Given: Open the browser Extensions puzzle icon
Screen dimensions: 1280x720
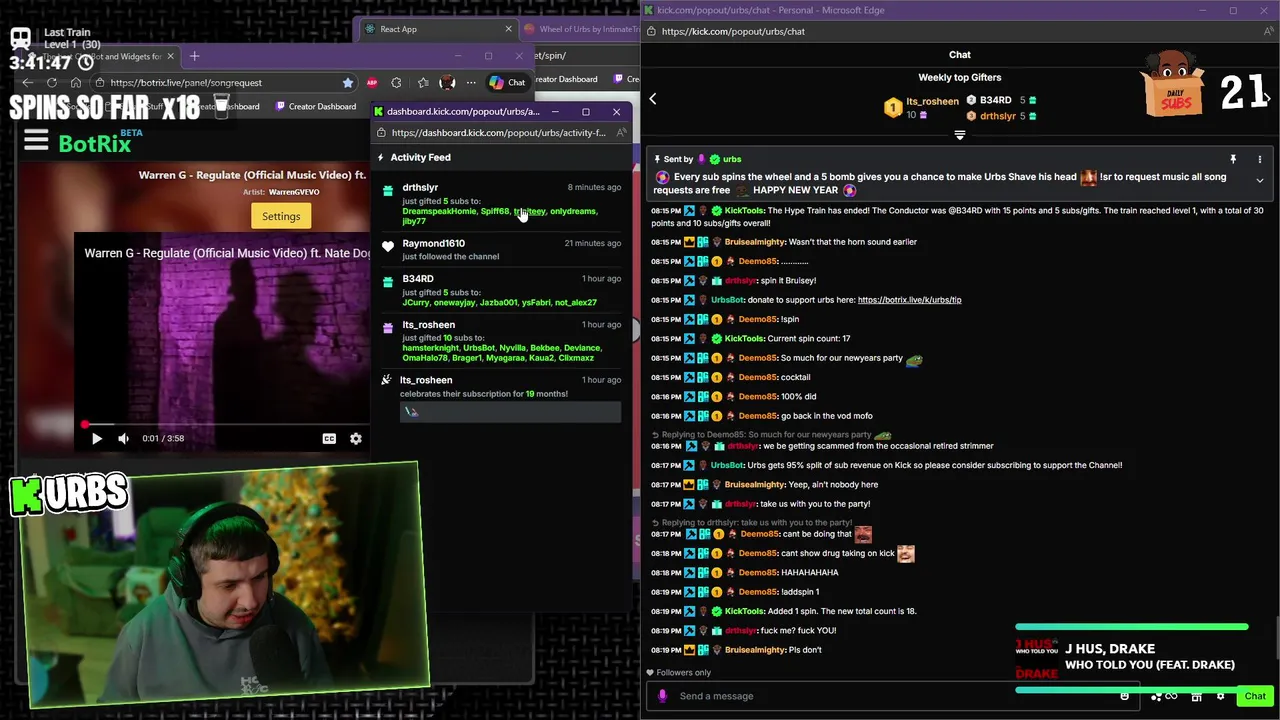Looking at the screenshot, I should [x=396, y=83].
